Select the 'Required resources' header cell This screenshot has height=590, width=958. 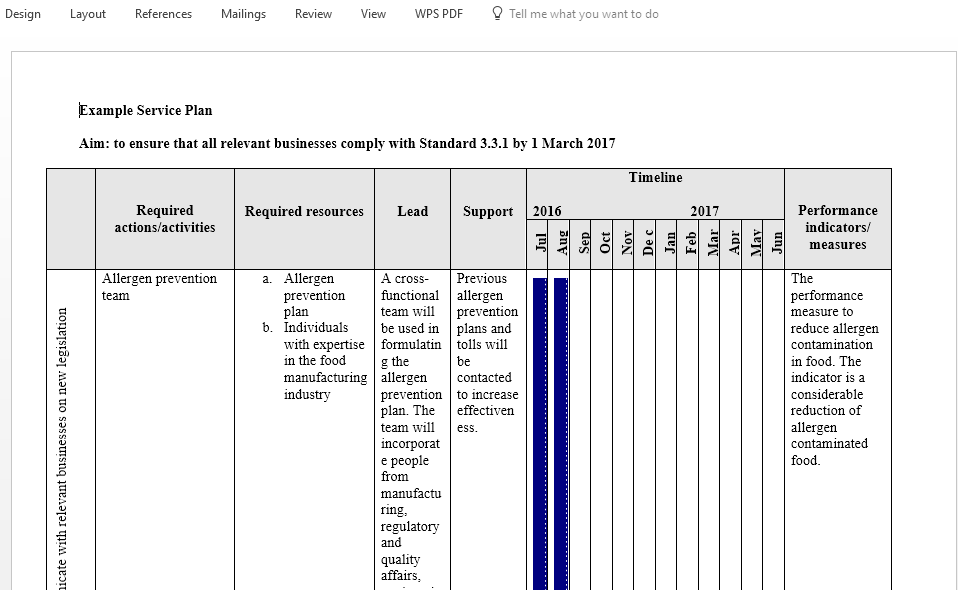point(304,219)
